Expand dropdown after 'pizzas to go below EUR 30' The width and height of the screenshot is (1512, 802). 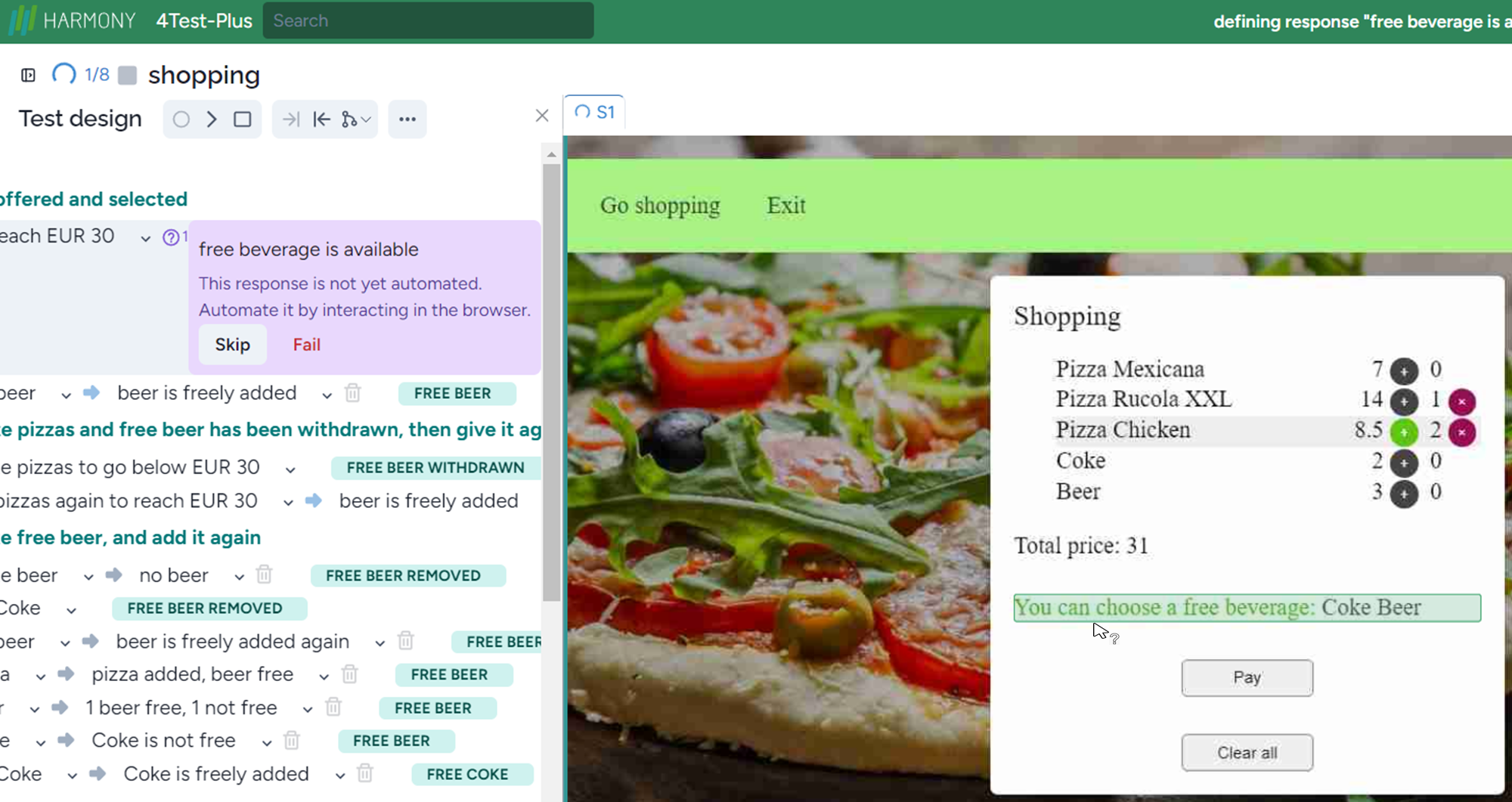click(x=290, y=469)
